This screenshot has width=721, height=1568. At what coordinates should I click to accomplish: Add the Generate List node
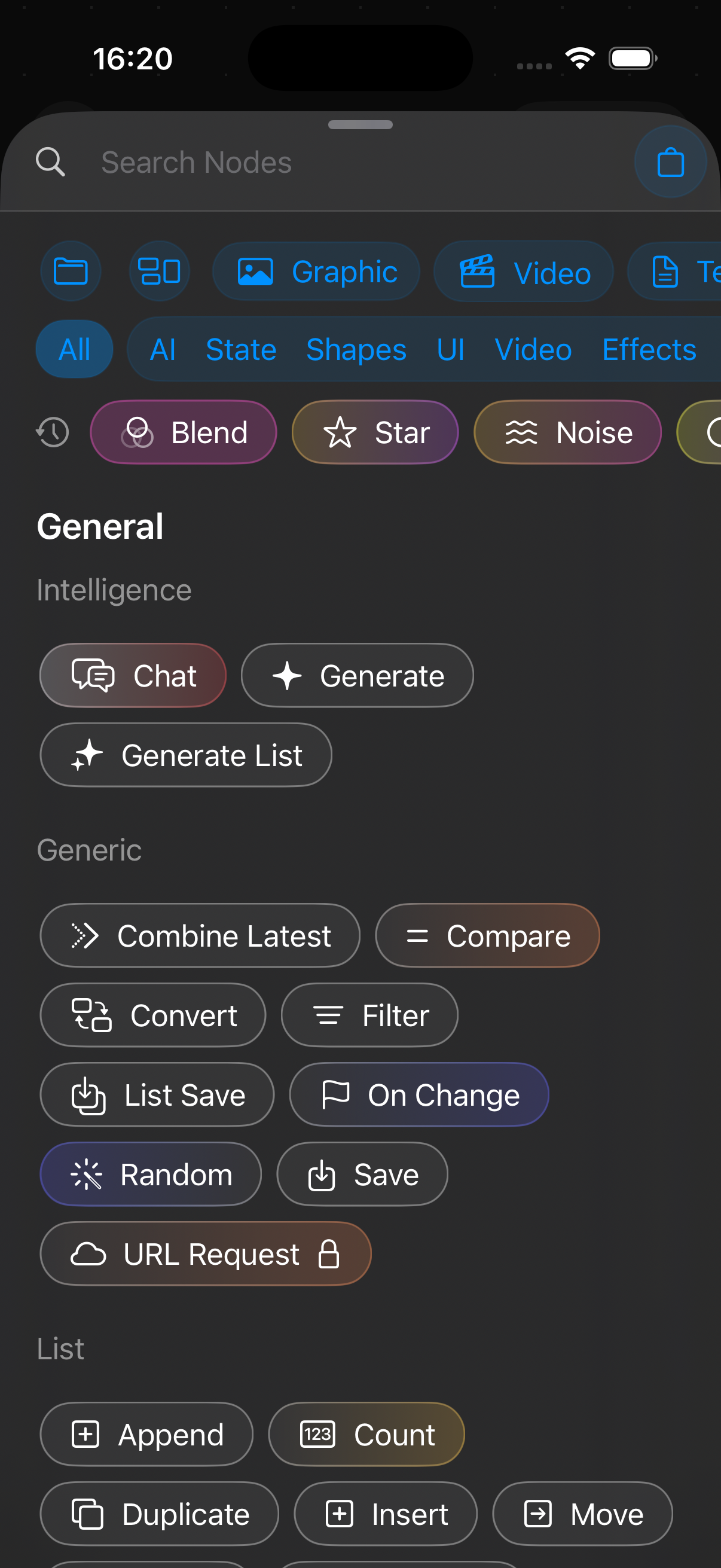click(186, 755)
